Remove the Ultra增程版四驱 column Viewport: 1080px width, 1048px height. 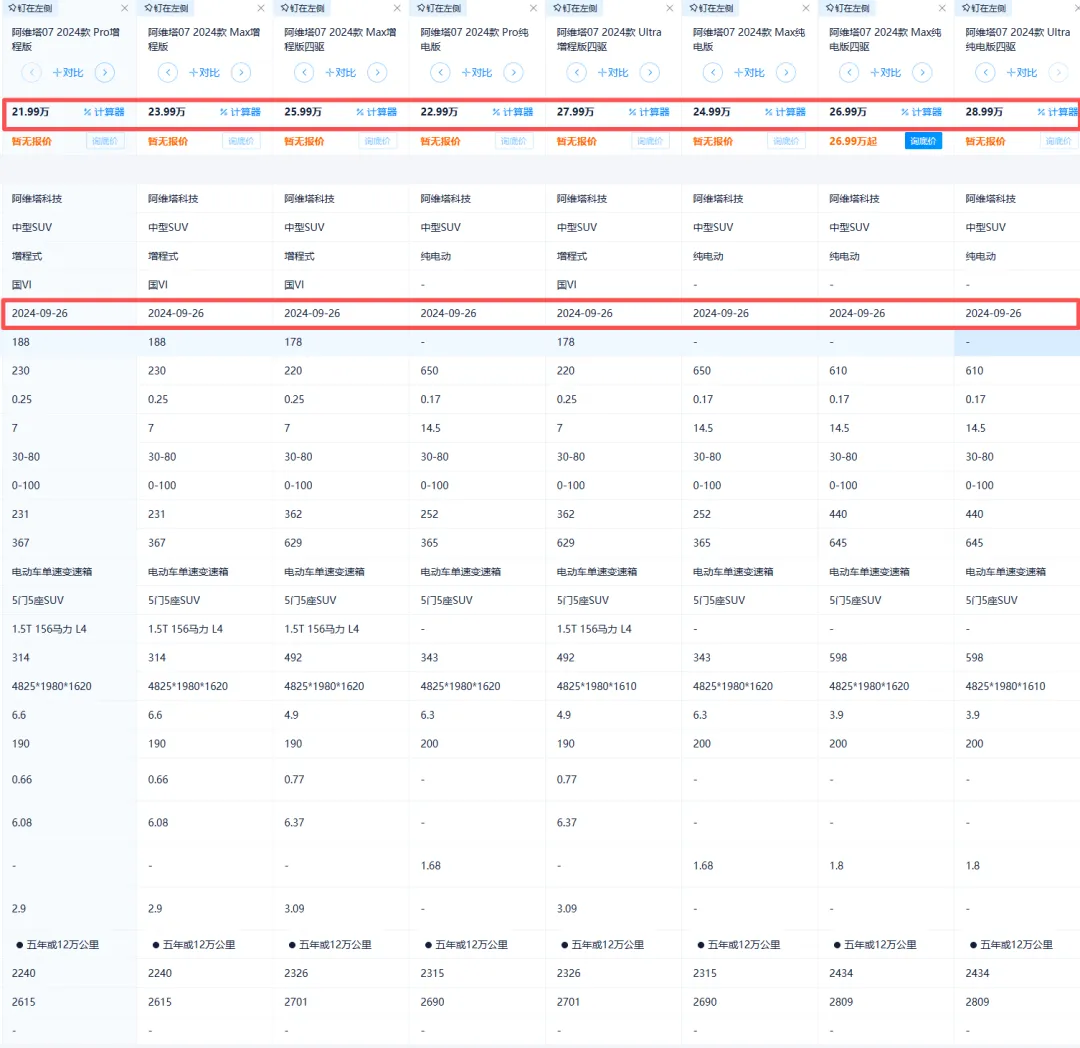669,8
